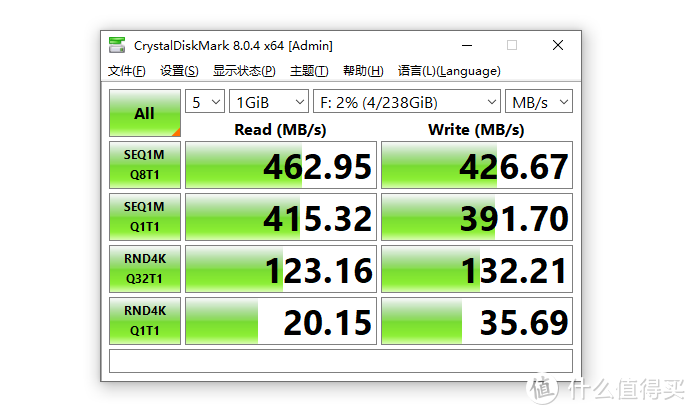Viewport: 696px width, 415px height.
Task: Click the CrystalDiskMark app icon in title bar
Action: 117,45
